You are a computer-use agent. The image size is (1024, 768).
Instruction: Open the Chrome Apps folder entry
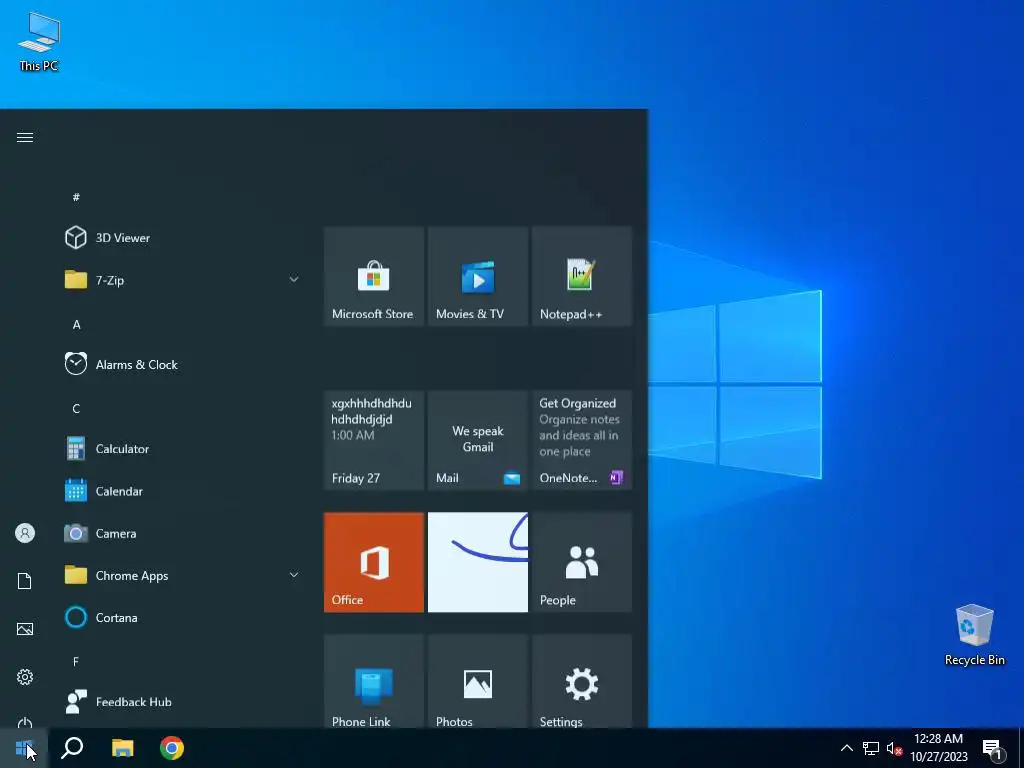click(x=181, y=575)
